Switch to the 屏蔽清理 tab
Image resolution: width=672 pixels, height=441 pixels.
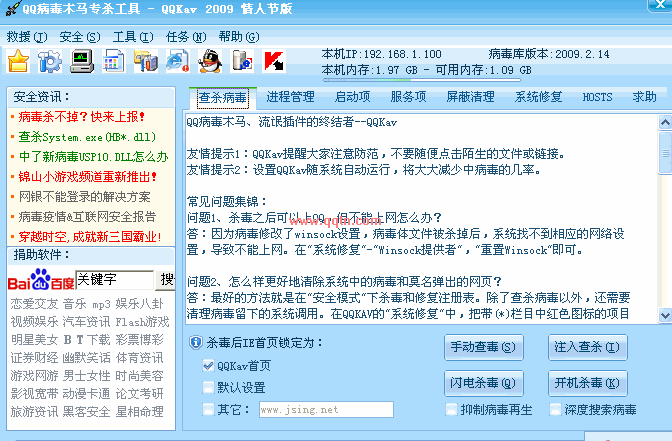pyautogui.click(x=471, y=97)
